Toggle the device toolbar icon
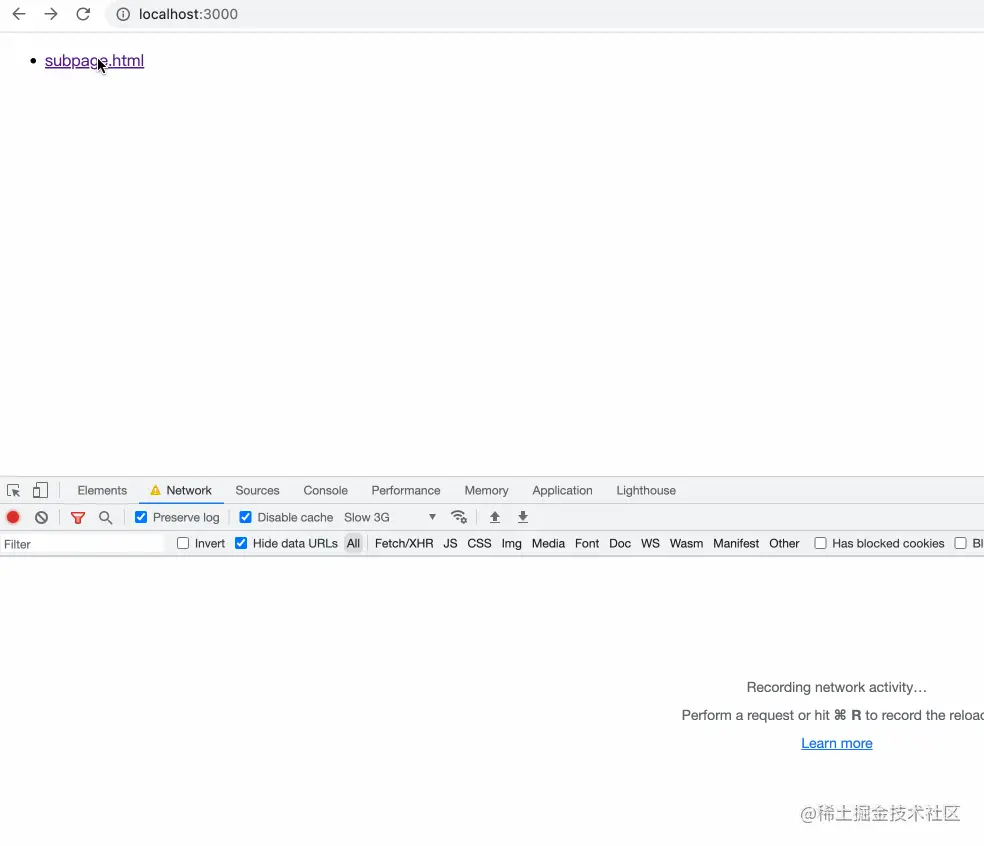Screen dimensions: 984x846 click(x=40, y=490)
